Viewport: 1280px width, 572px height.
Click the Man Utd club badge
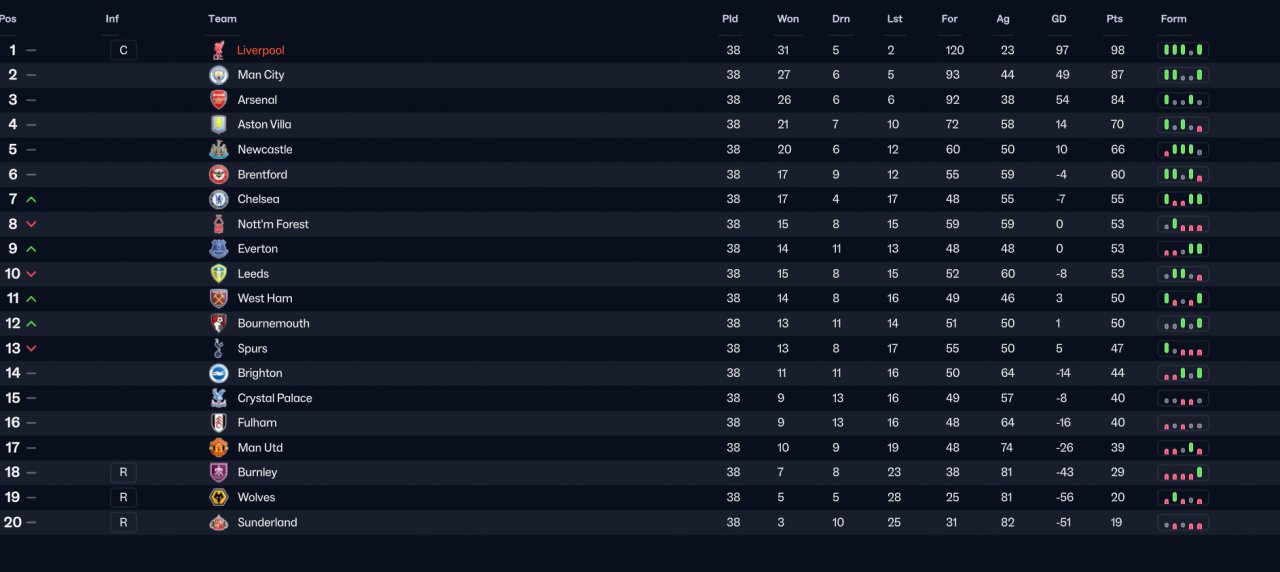point(218,448)
